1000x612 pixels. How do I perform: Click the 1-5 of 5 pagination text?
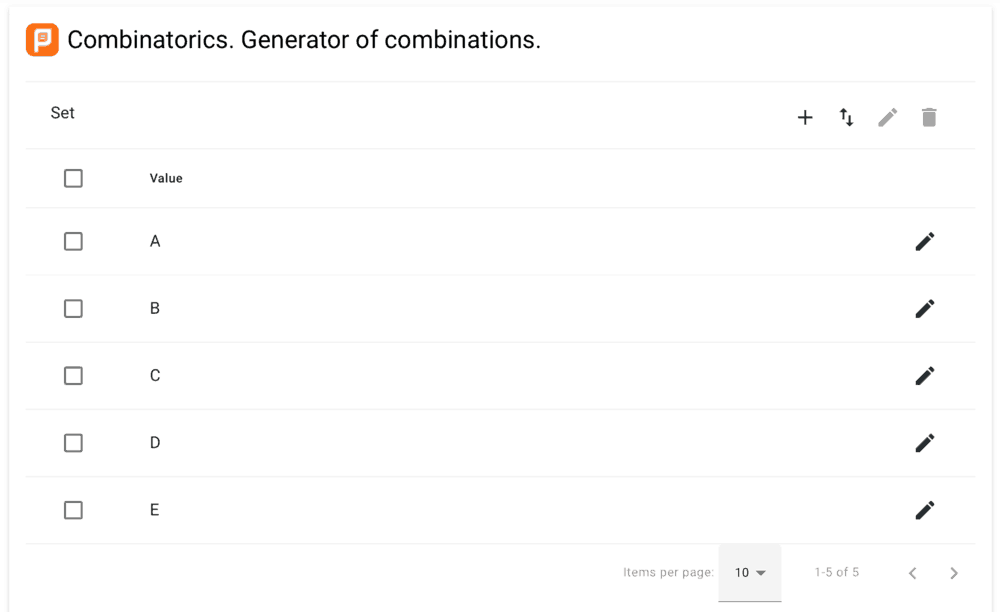836,572
